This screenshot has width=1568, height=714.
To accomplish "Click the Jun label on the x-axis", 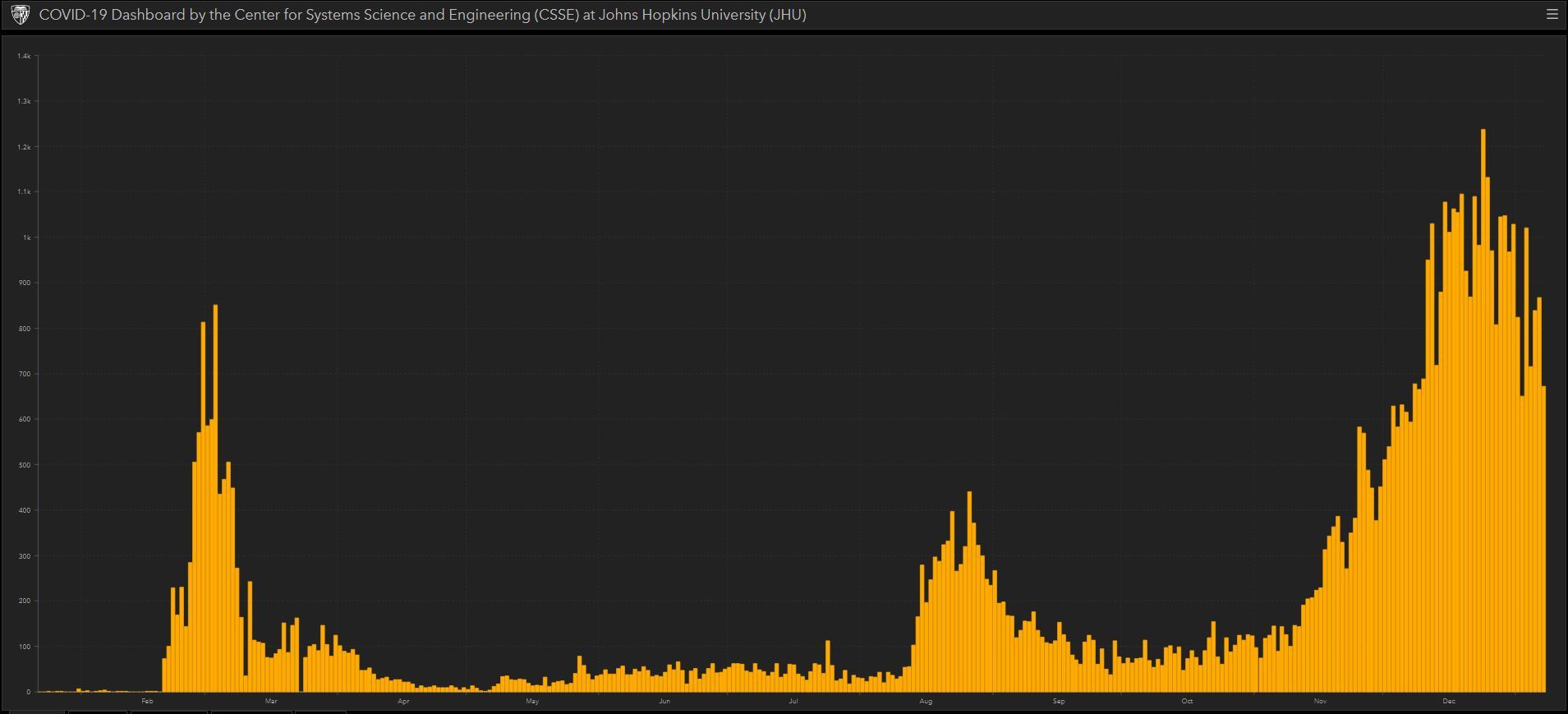I will click(x=664, y=701).
